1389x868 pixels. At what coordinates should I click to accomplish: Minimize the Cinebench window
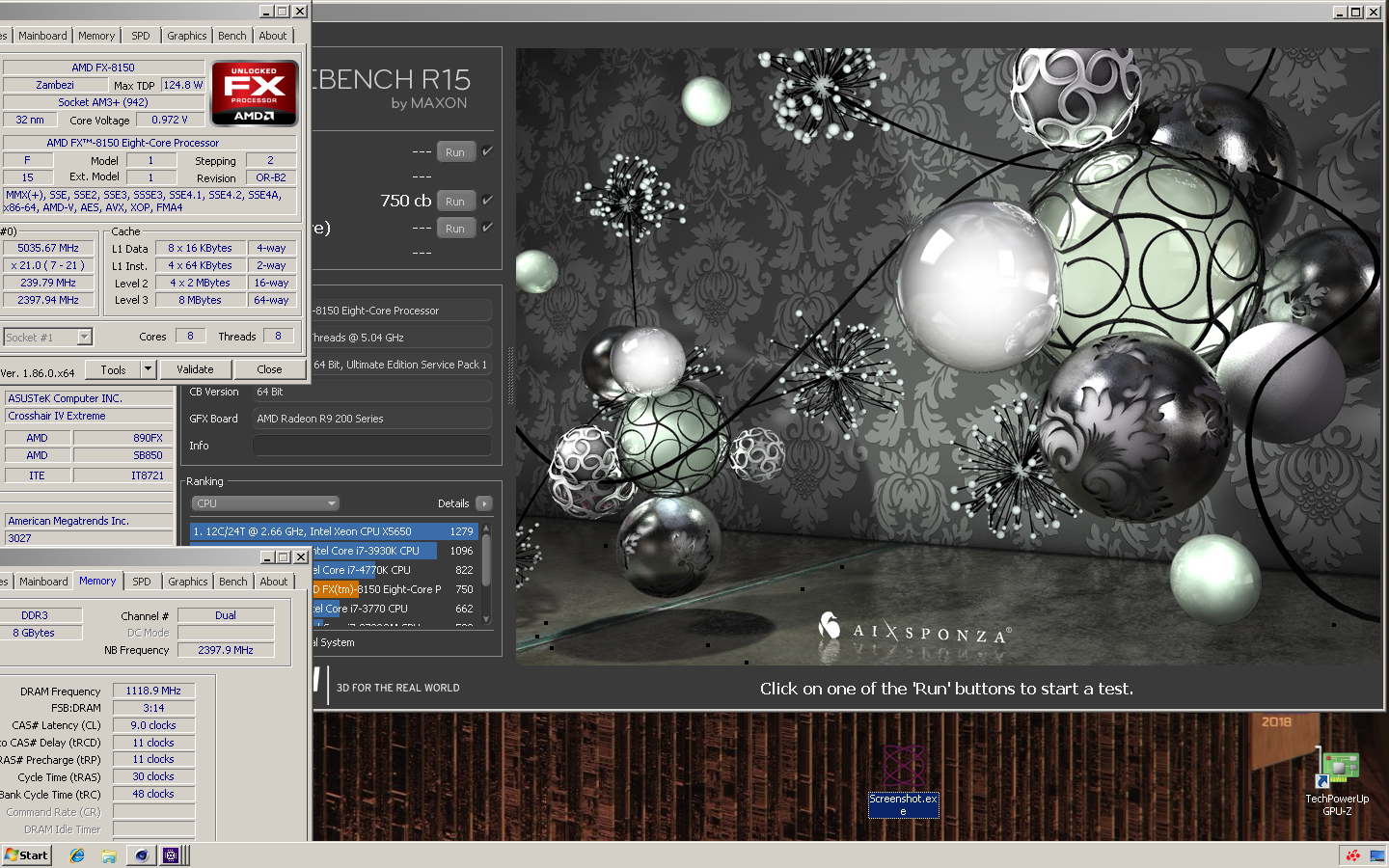click(x=1340, y=12)
